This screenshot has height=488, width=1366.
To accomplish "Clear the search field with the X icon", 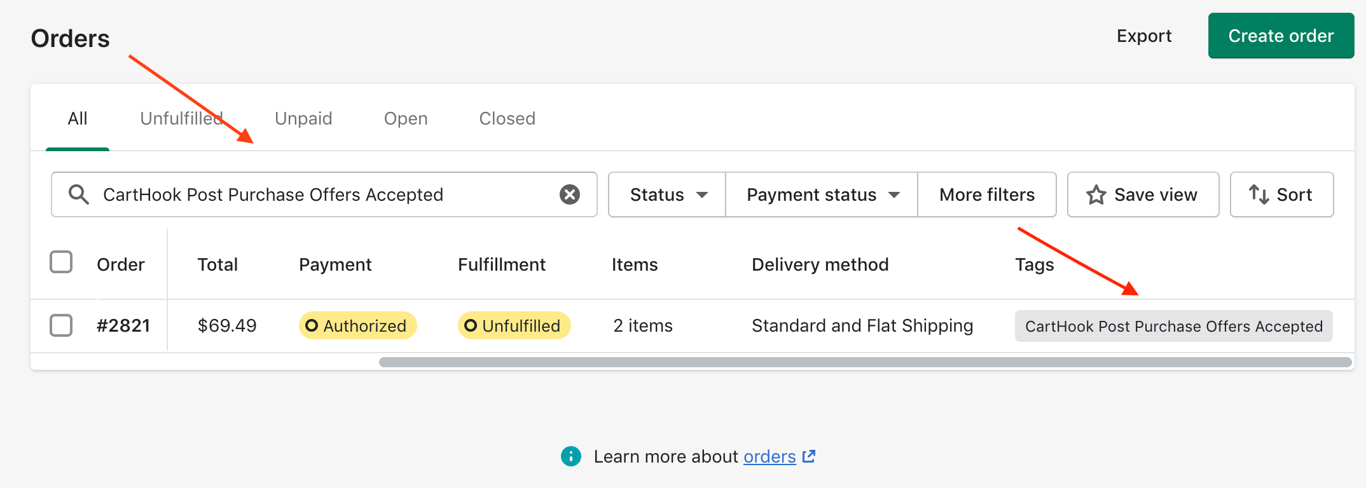I will click(569, 195).
